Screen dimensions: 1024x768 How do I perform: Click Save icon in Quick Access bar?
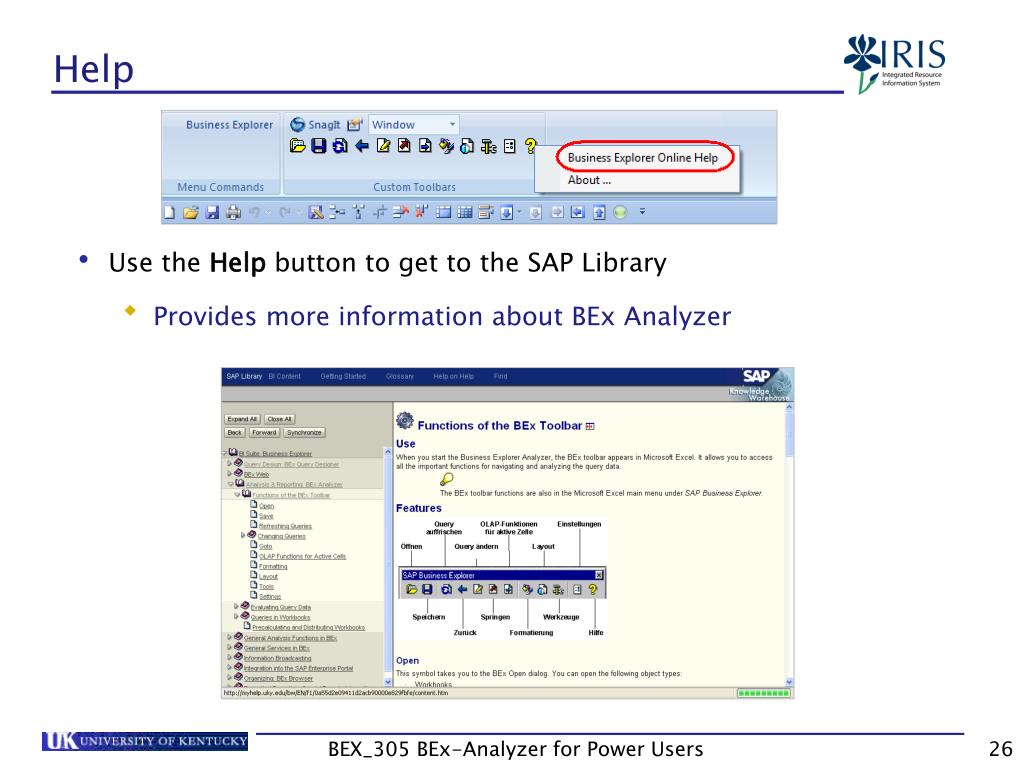212,212
